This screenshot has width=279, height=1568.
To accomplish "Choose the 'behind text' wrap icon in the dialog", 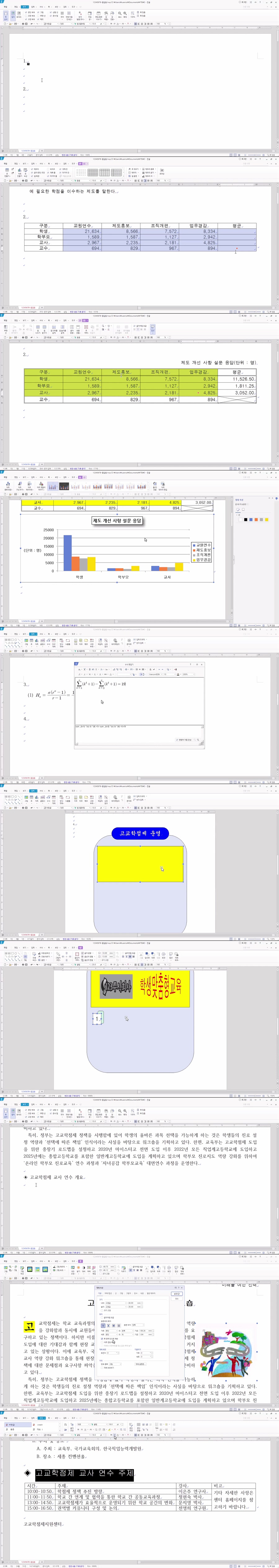I will 113,1325.
